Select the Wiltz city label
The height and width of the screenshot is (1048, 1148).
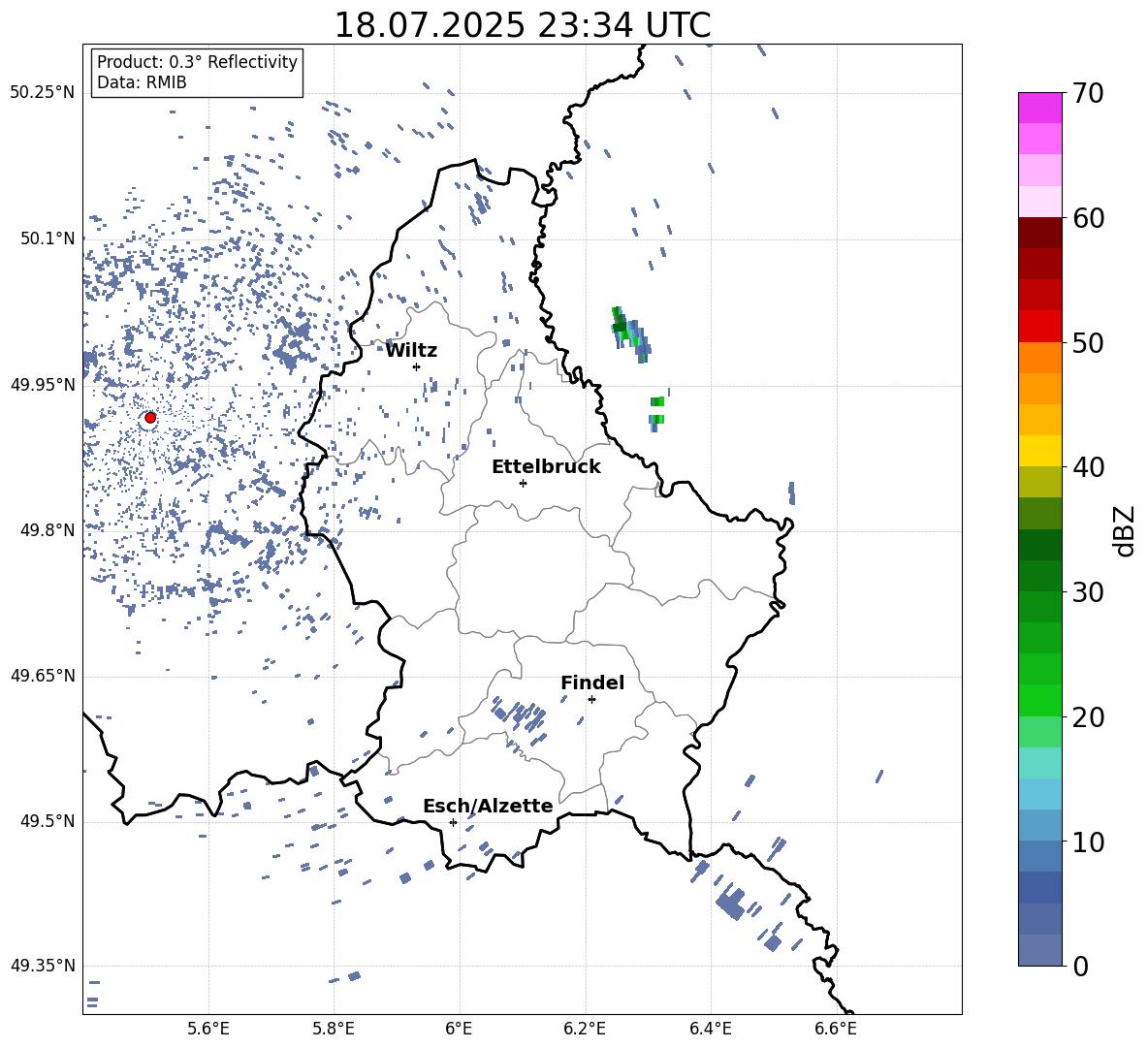click(x=411, y=351)
